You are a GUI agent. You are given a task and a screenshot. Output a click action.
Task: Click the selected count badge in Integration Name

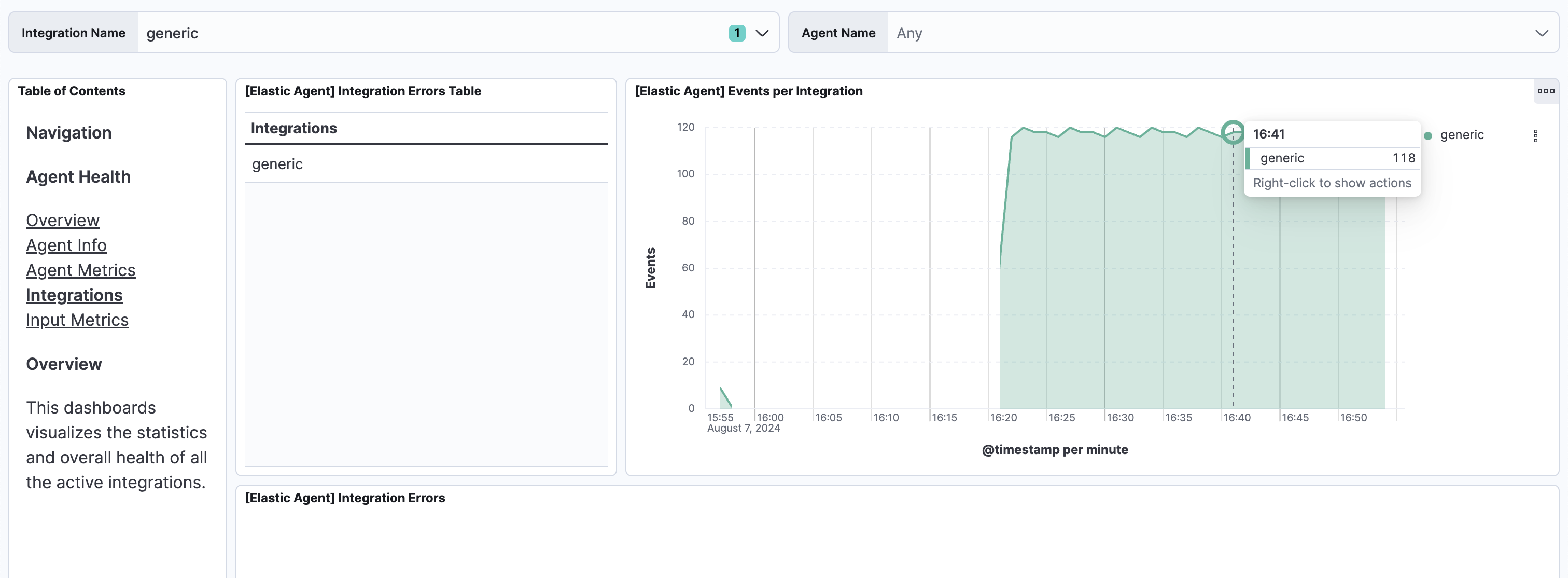pyautogui.click(x=736, y=33)
